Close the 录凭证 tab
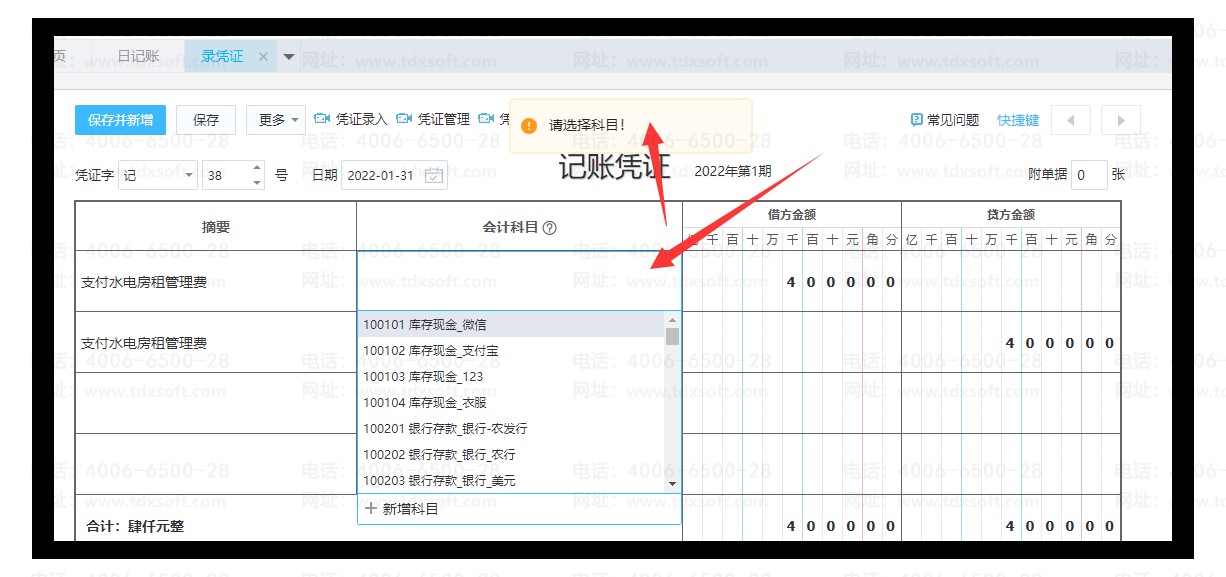 [x=264, y=57]
